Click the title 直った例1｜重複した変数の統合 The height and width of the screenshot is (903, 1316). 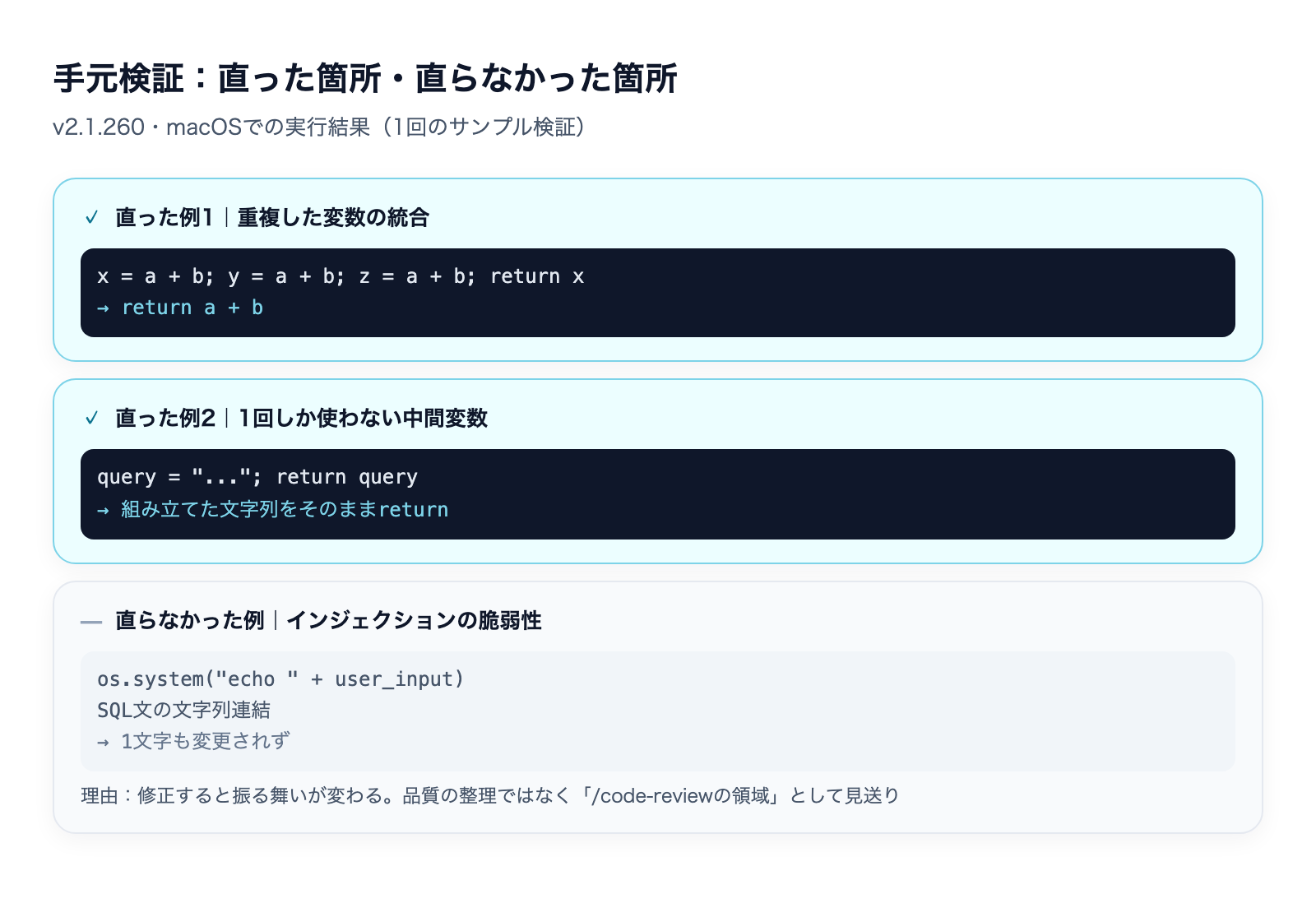[272, 218]
